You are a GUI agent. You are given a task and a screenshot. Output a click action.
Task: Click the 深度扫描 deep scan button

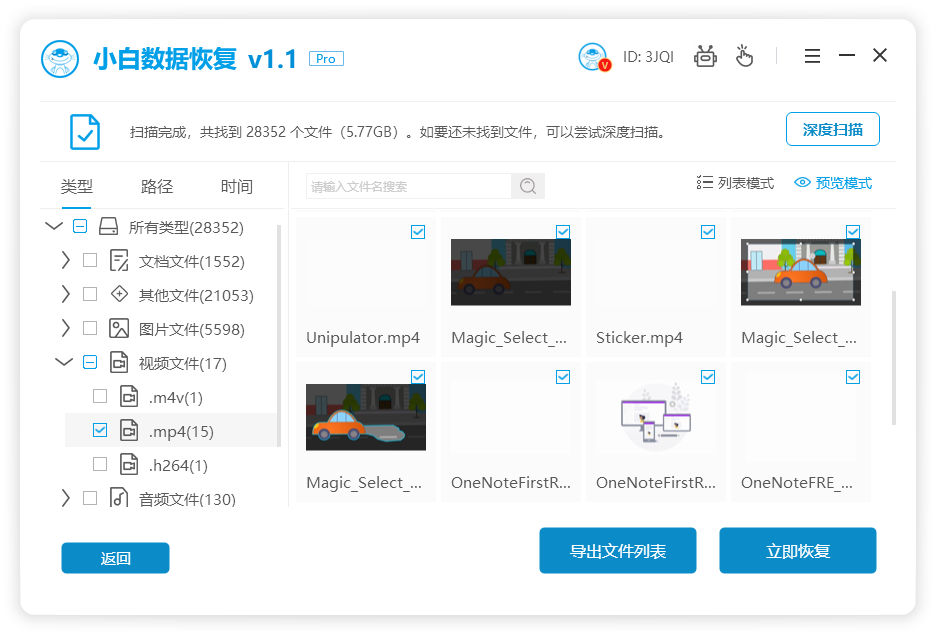[x=833, y=129]
